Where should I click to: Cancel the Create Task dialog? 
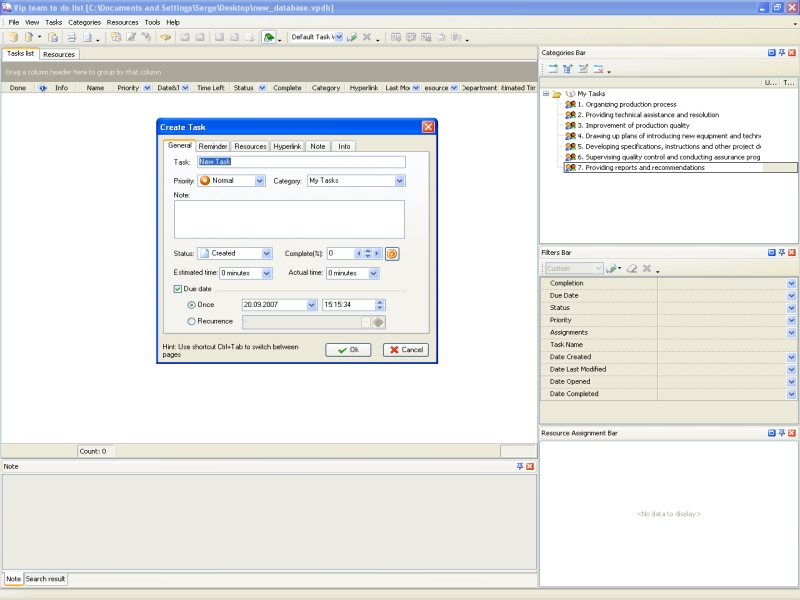405,350
